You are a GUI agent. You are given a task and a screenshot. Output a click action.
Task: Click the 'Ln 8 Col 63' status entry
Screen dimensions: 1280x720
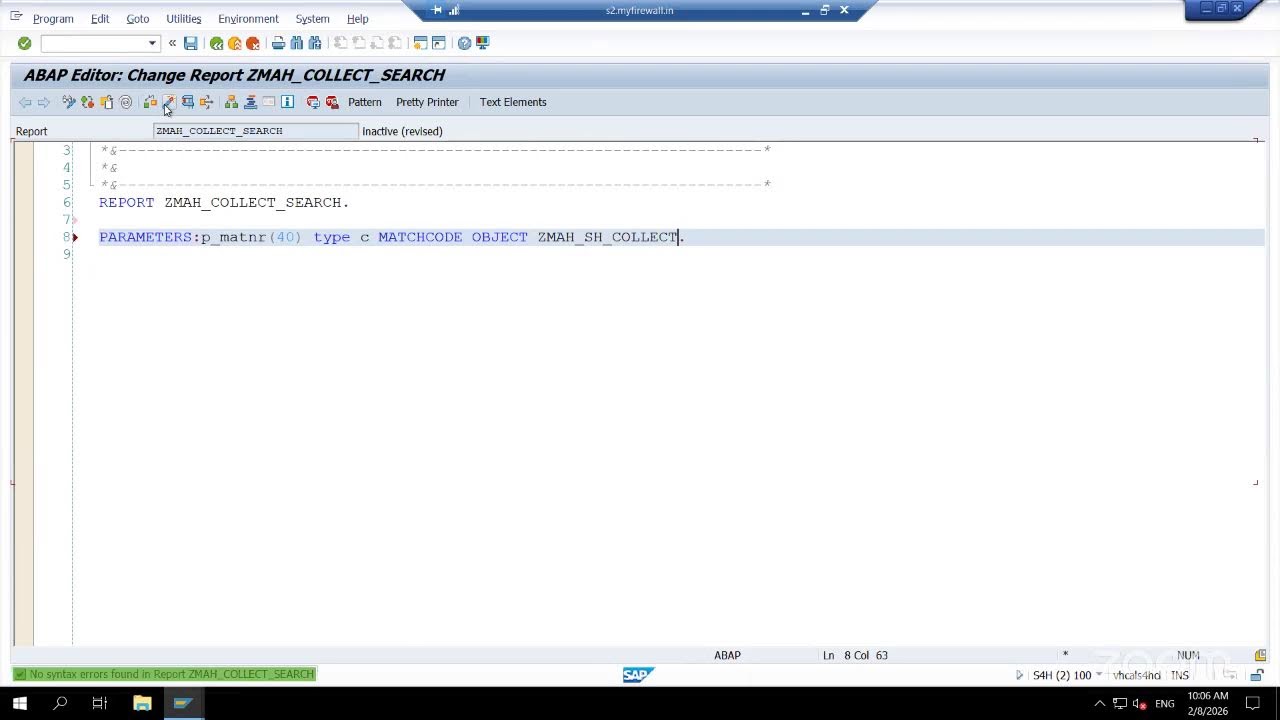[x=855, y=655]
